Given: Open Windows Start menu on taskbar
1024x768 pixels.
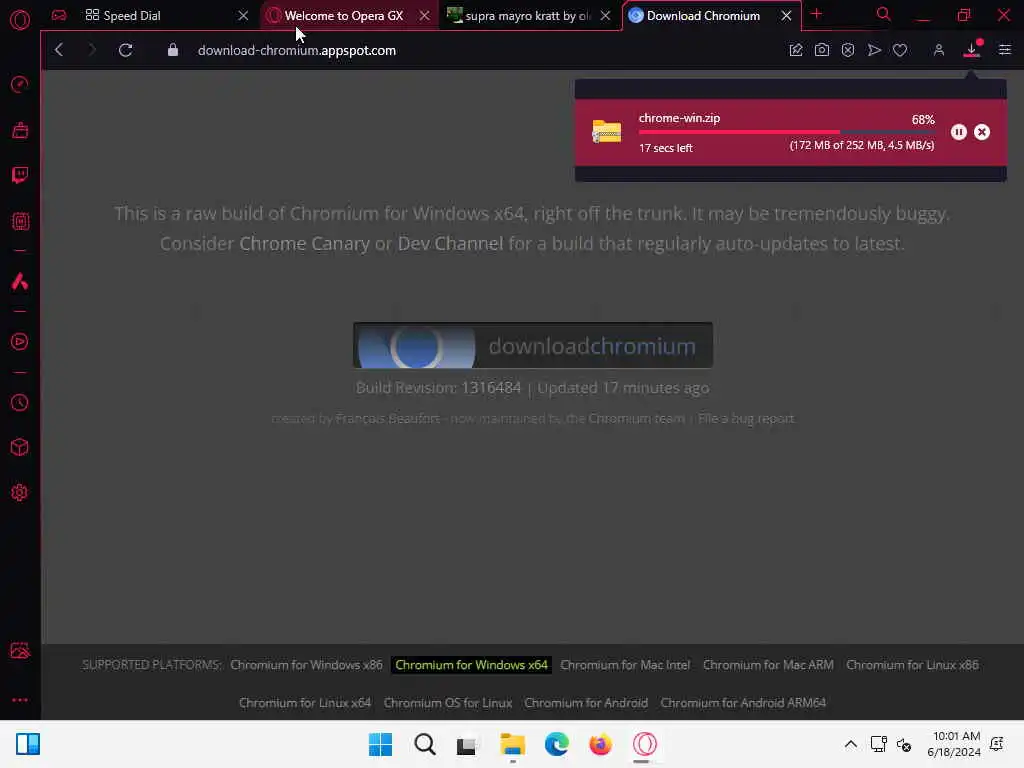Looking at the screenshot, I should pyautogui.click(x=380, y=744).
